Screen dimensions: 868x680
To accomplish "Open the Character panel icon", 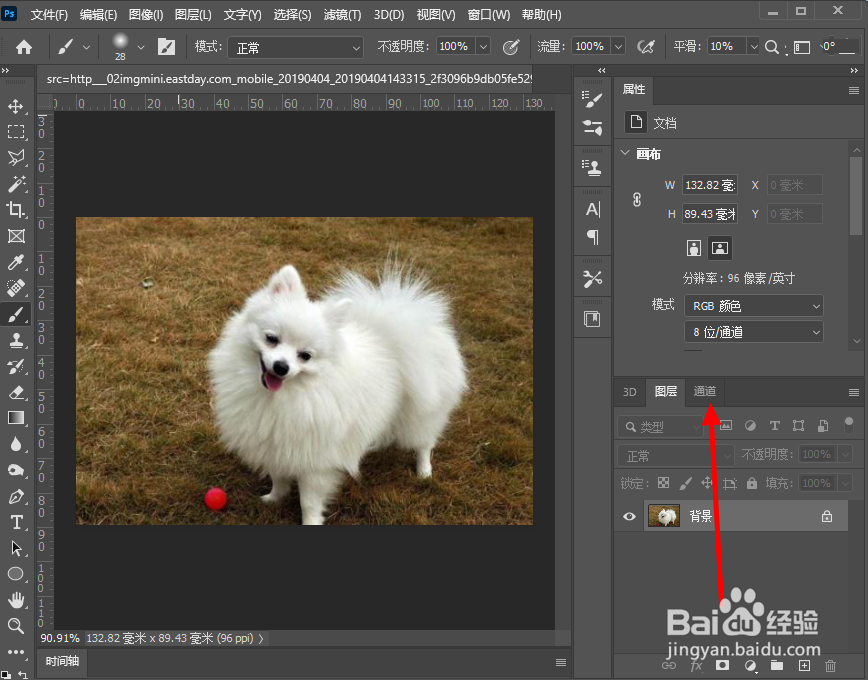I will 592,209.
